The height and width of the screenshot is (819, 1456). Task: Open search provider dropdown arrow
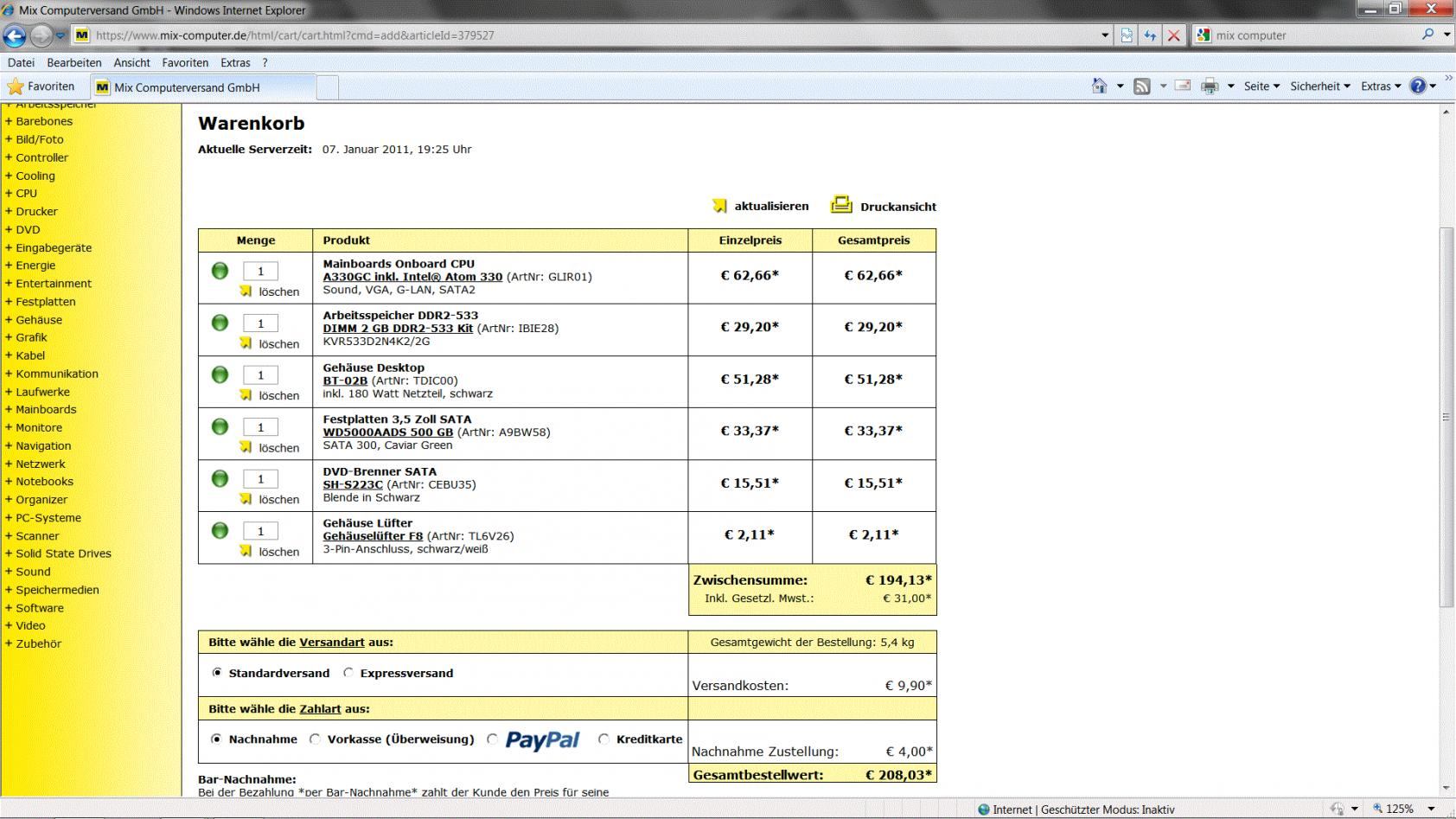(1446, 35)
